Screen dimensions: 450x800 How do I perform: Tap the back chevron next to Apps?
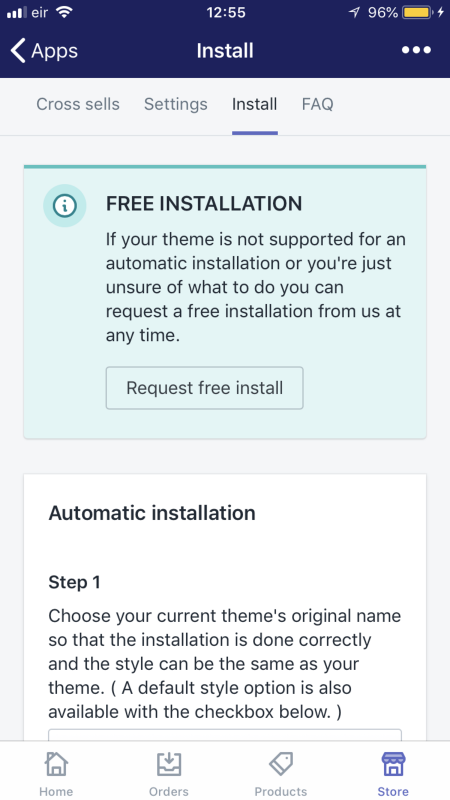coord(18,51)
